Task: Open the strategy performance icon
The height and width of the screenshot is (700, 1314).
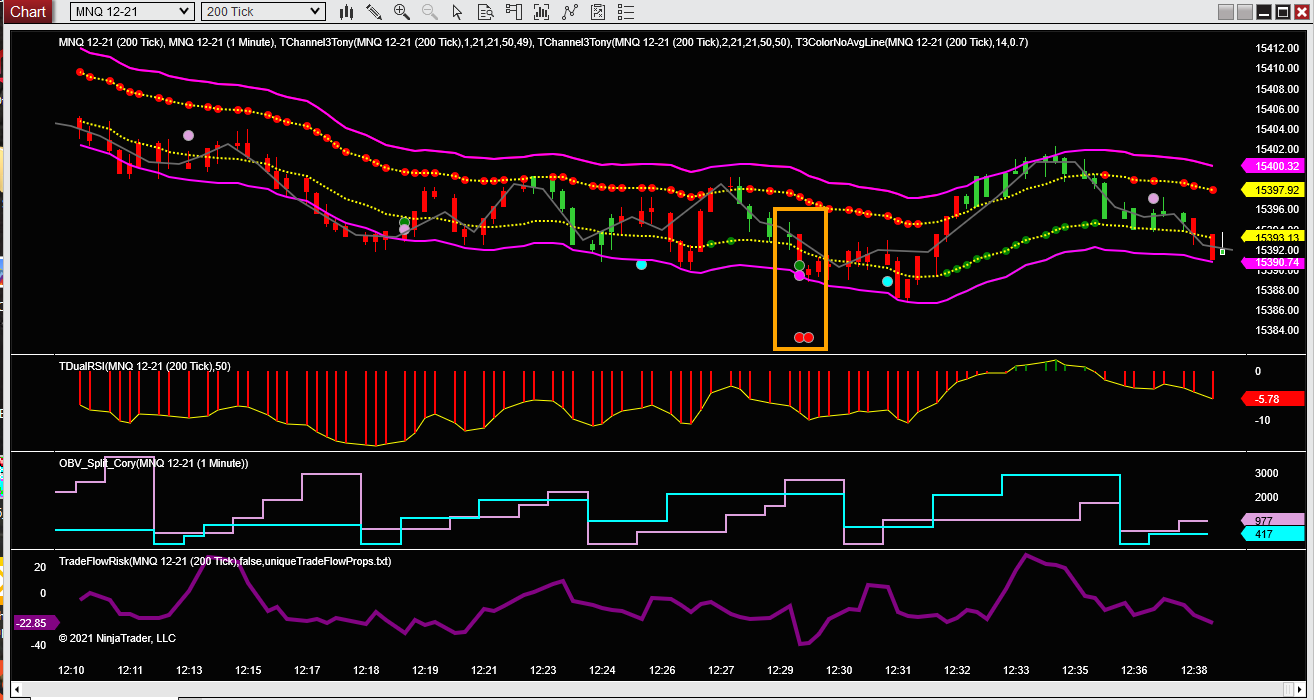Action: 598,12
